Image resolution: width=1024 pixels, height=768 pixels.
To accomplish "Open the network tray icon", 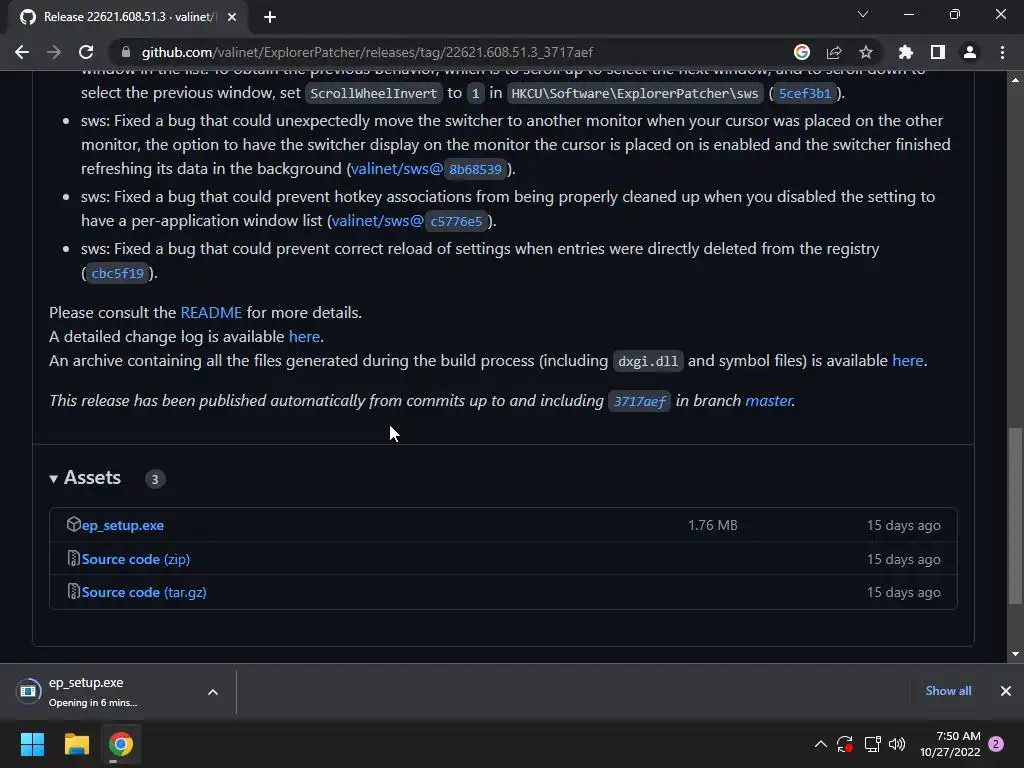I will tap(872, 744).
